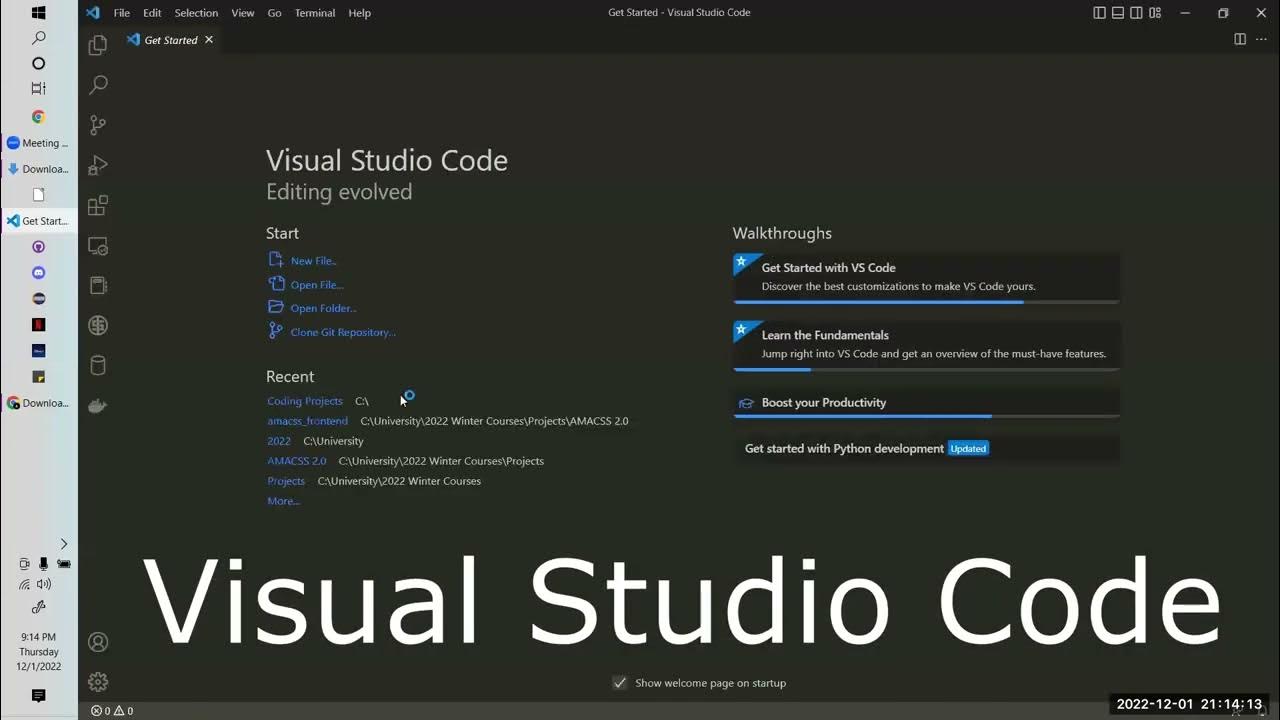Open the View menu
This screenshot has width=1280, height=720.
click(243, 13)
